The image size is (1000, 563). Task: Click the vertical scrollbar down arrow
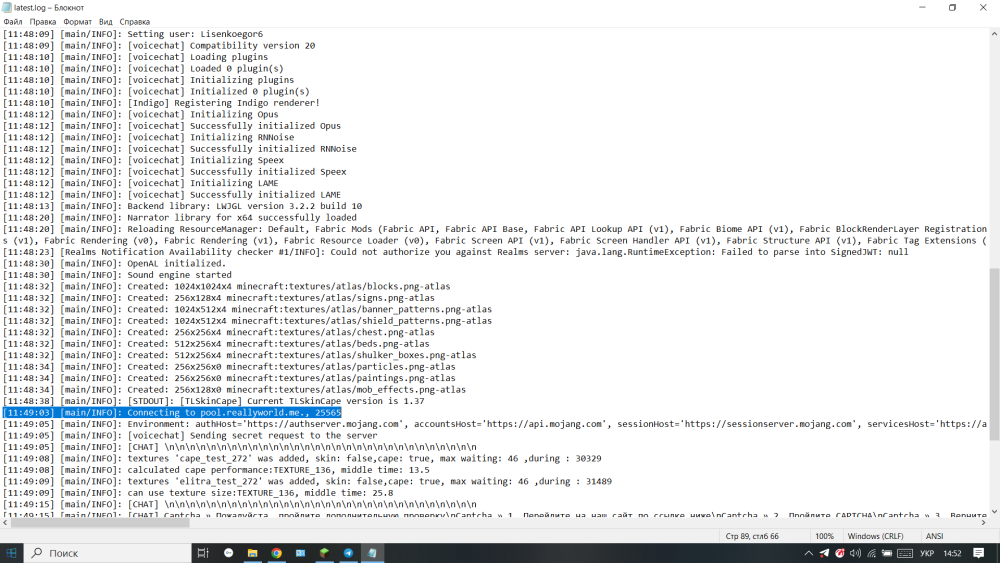[x=994, y=511]
